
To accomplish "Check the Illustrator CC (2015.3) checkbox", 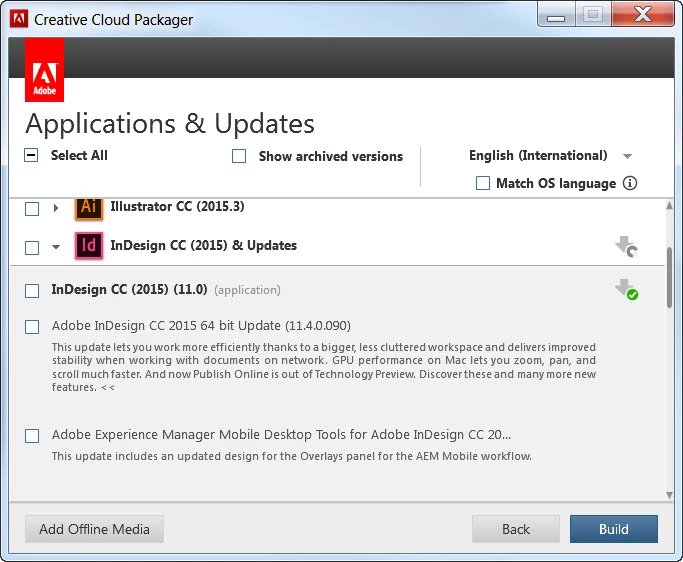I will [x=32, y=209].
